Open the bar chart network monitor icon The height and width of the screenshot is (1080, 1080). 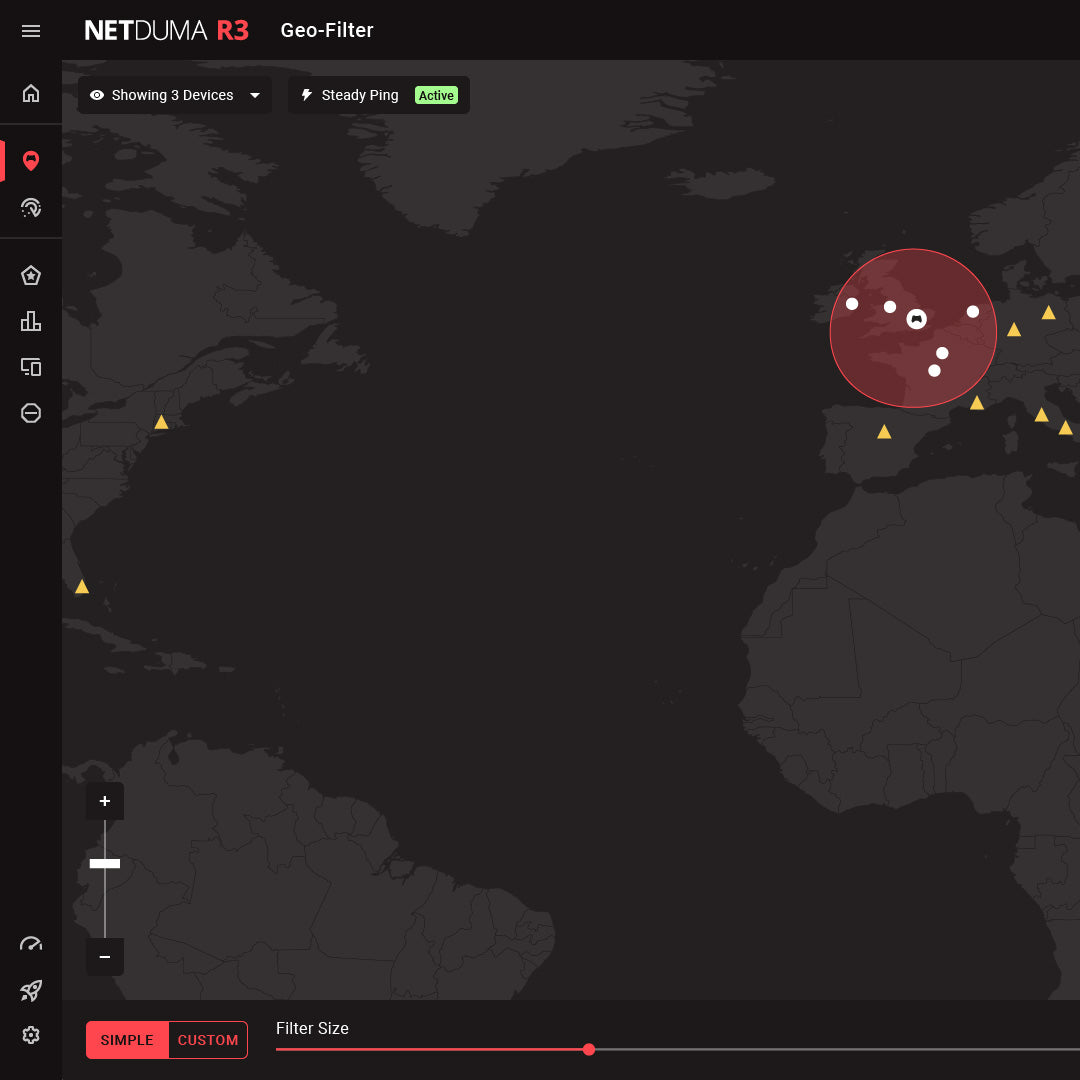tap(31, 321)
